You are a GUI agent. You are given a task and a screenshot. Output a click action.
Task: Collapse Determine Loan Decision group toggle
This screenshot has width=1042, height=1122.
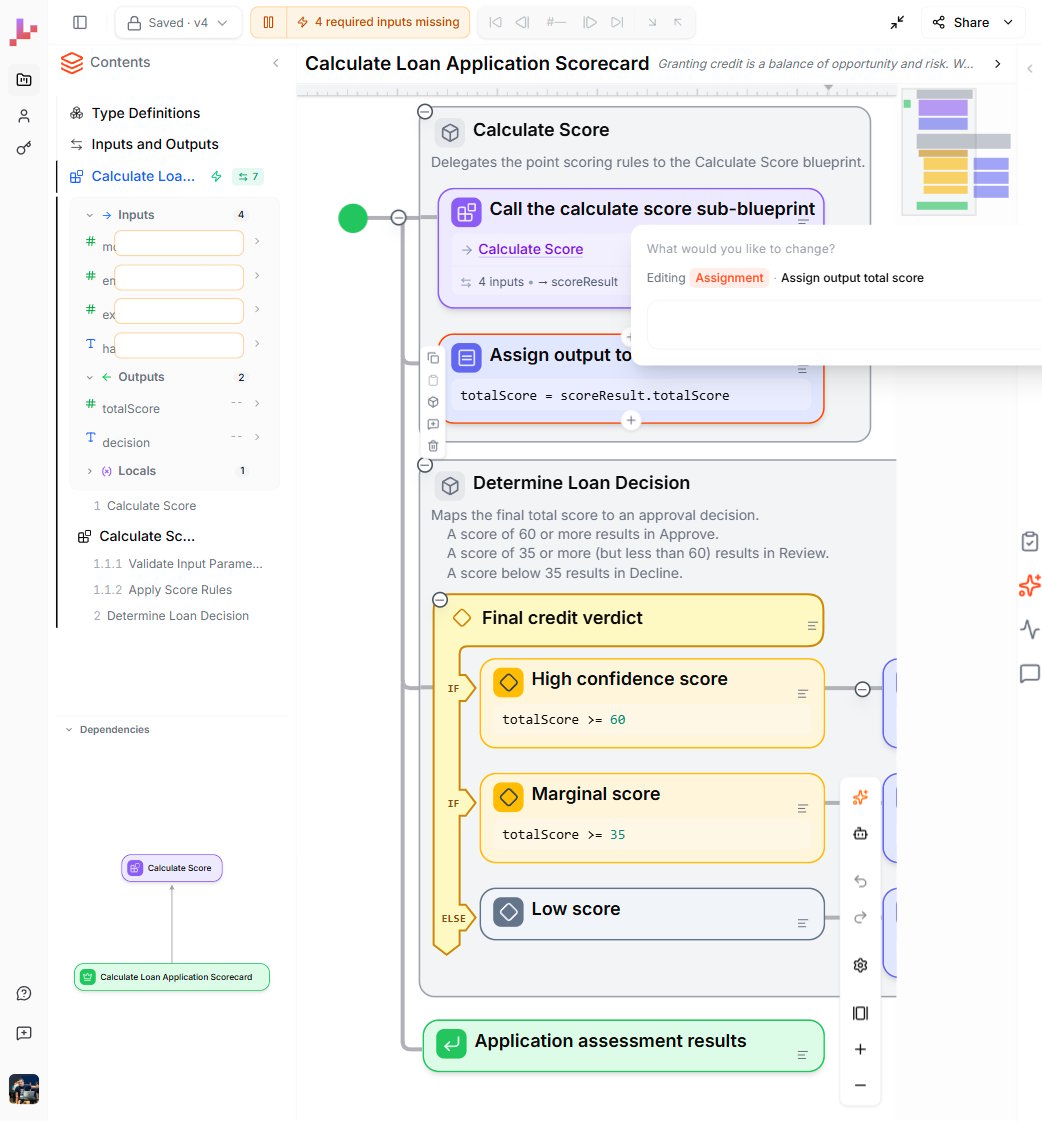(425, 465)
